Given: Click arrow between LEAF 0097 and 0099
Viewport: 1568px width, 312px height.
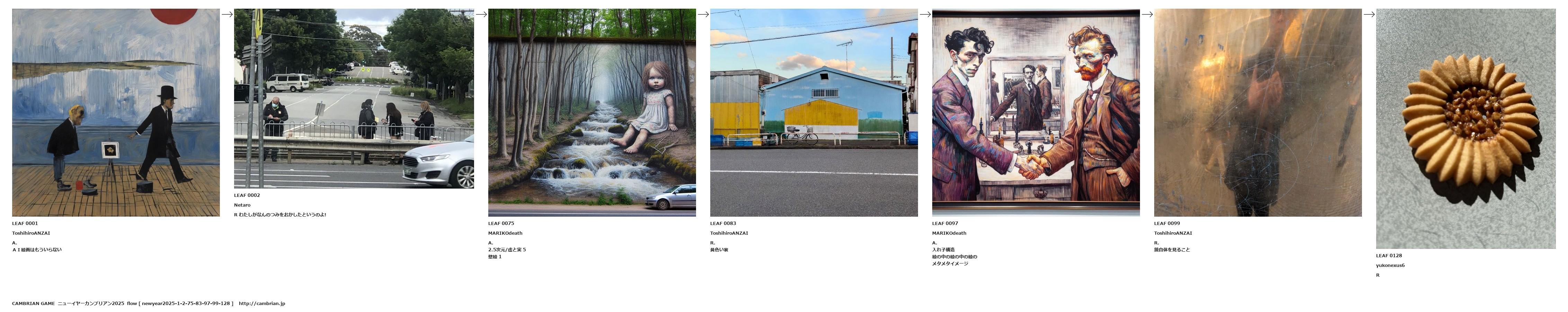Looking at the screenshot, I should [x=1147, y=14].
